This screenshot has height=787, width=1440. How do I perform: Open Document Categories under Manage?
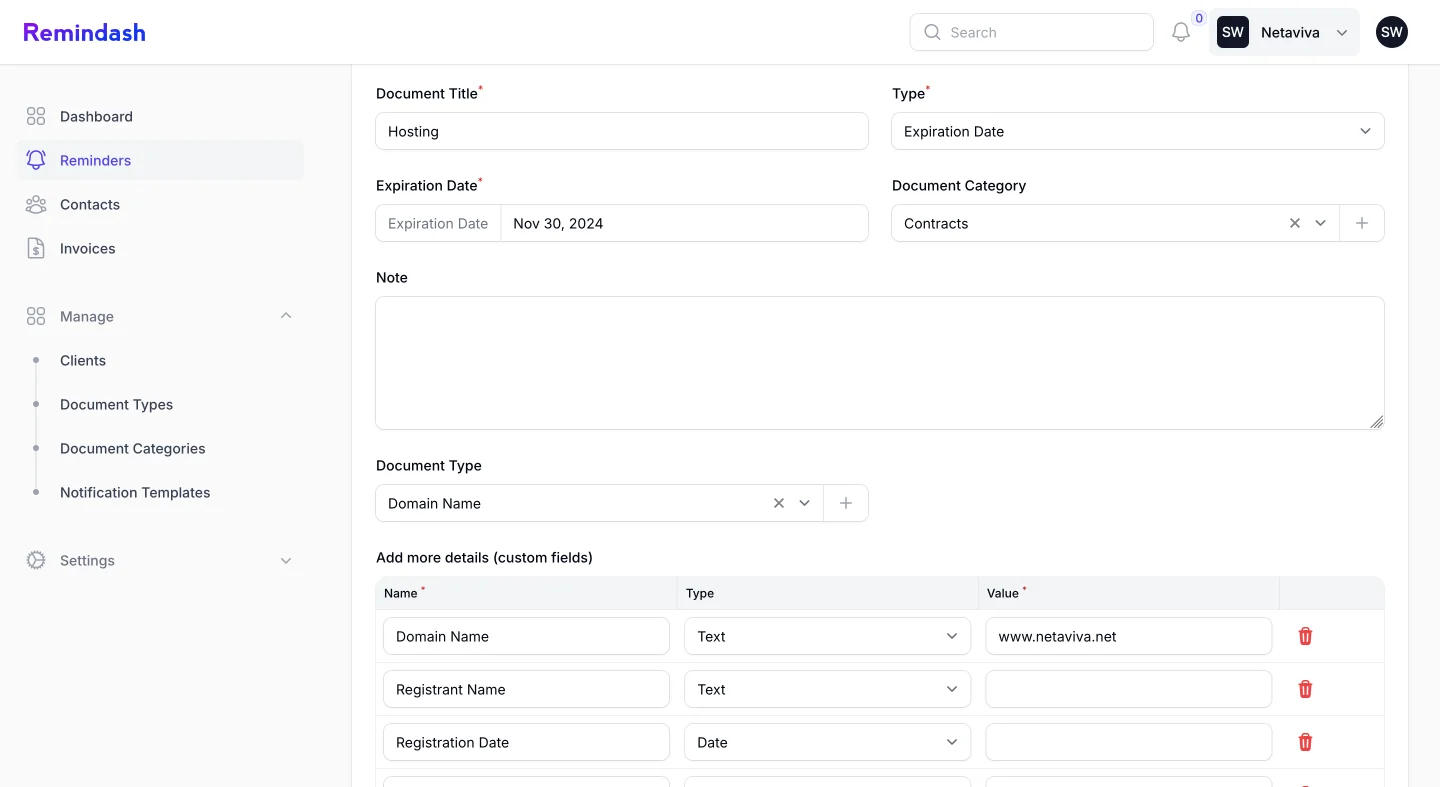click(133, 448)
